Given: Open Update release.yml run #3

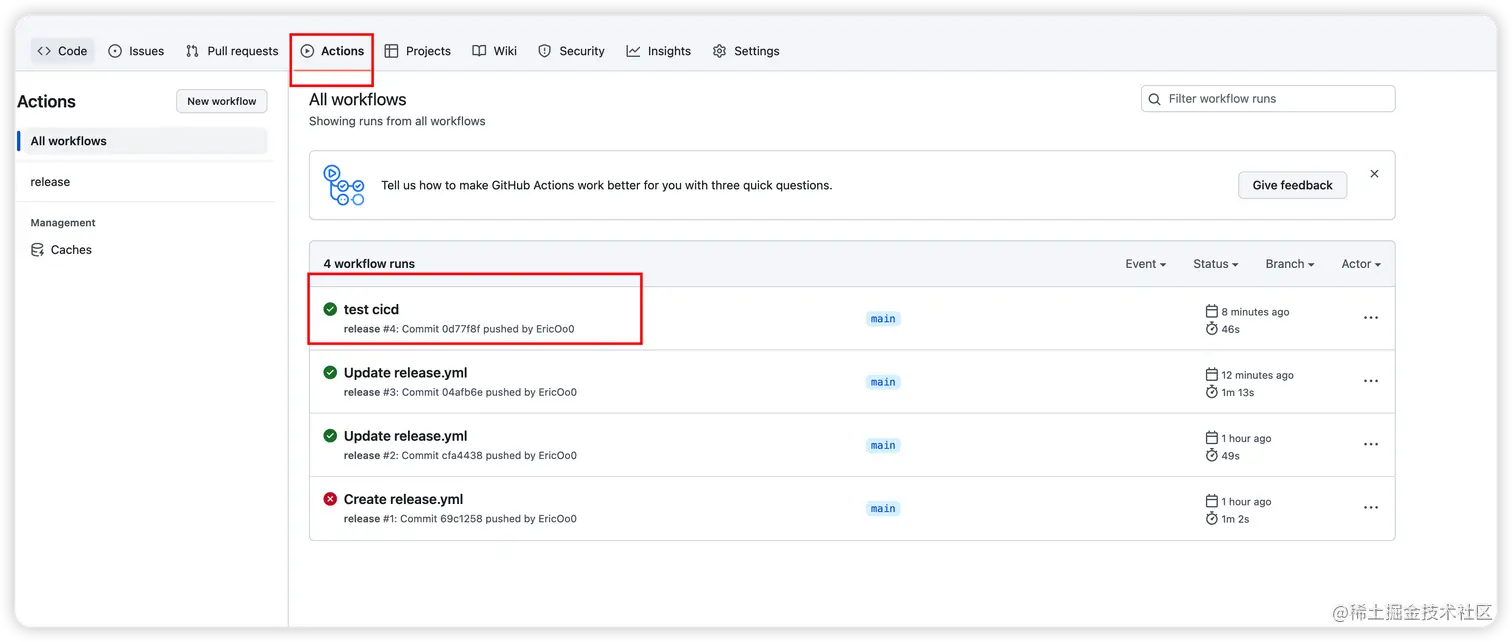Looking at the screenshot, I should tap(405, 373).
